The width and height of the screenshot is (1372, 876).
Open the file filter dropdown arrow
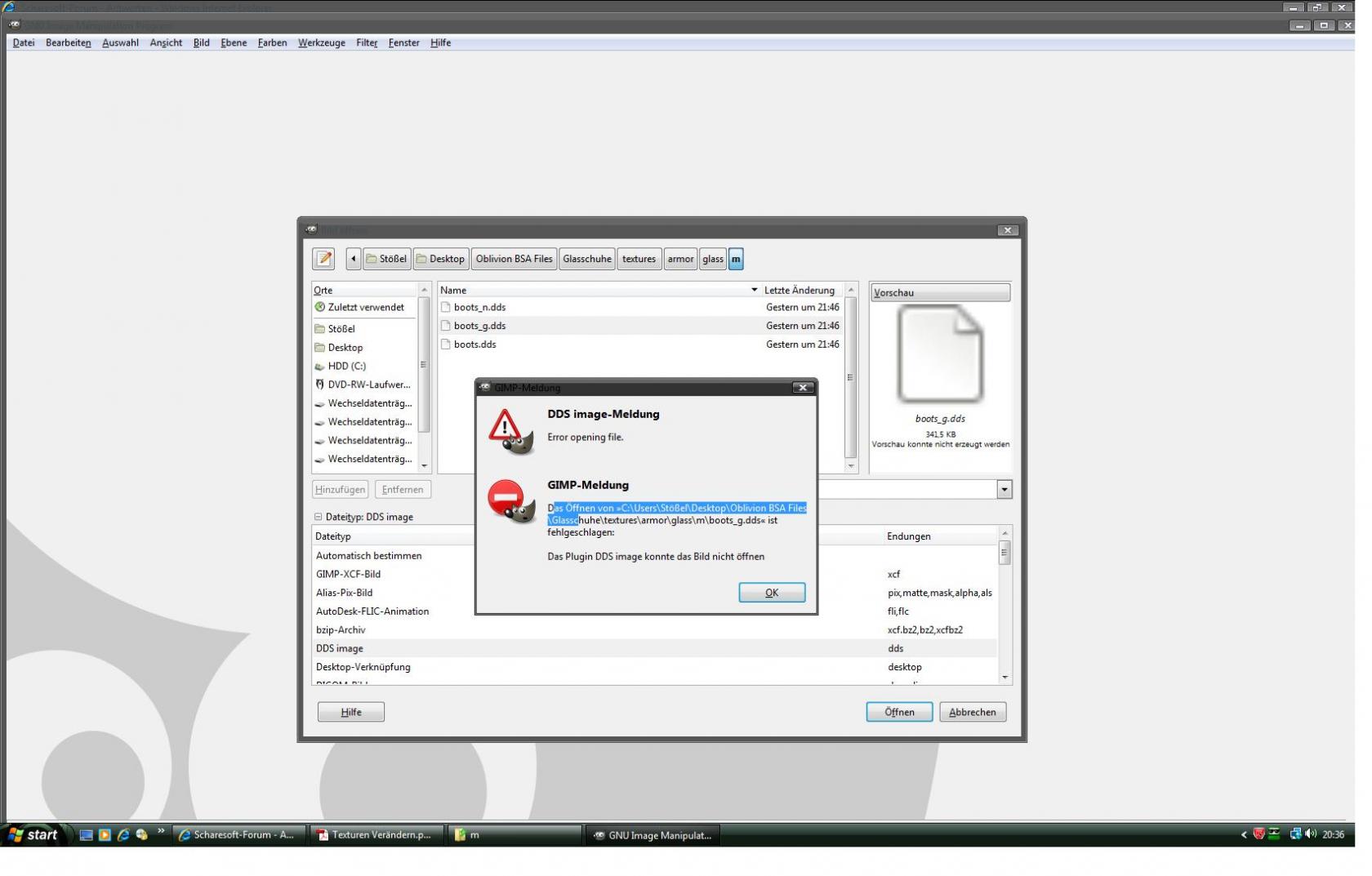(1004, 489)
